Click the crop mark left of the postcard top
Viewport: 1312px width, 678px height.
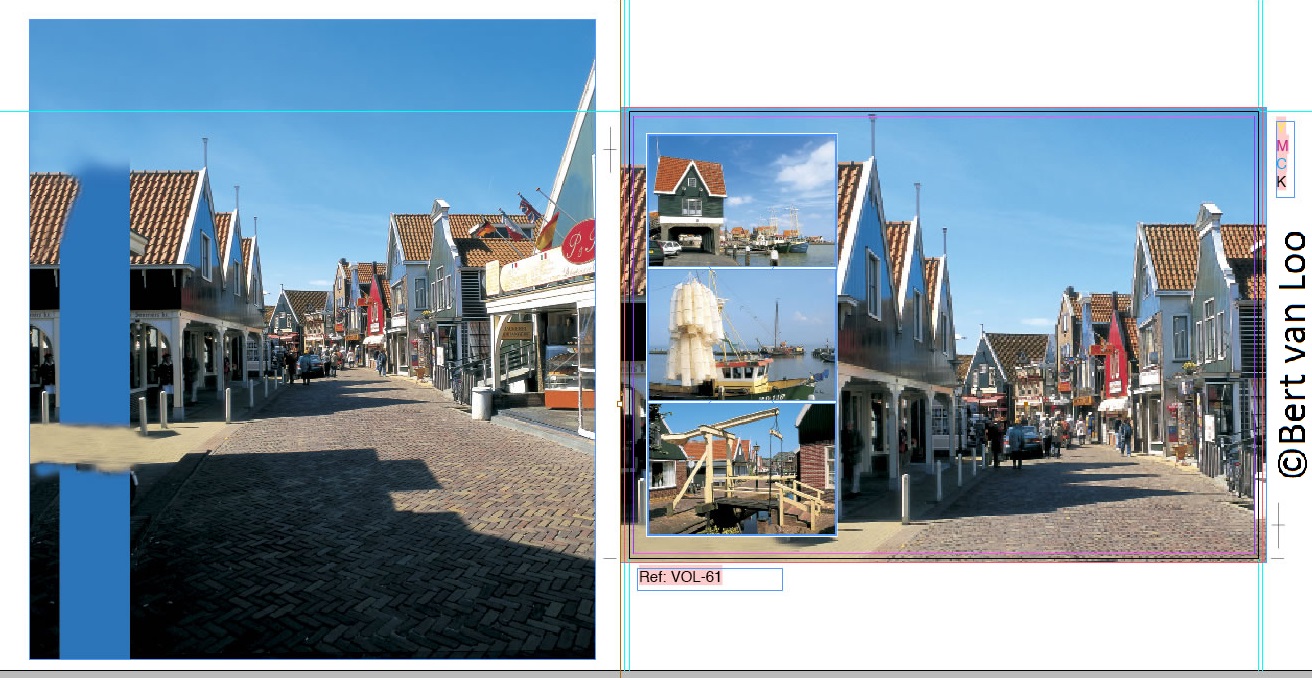[610, 150]
